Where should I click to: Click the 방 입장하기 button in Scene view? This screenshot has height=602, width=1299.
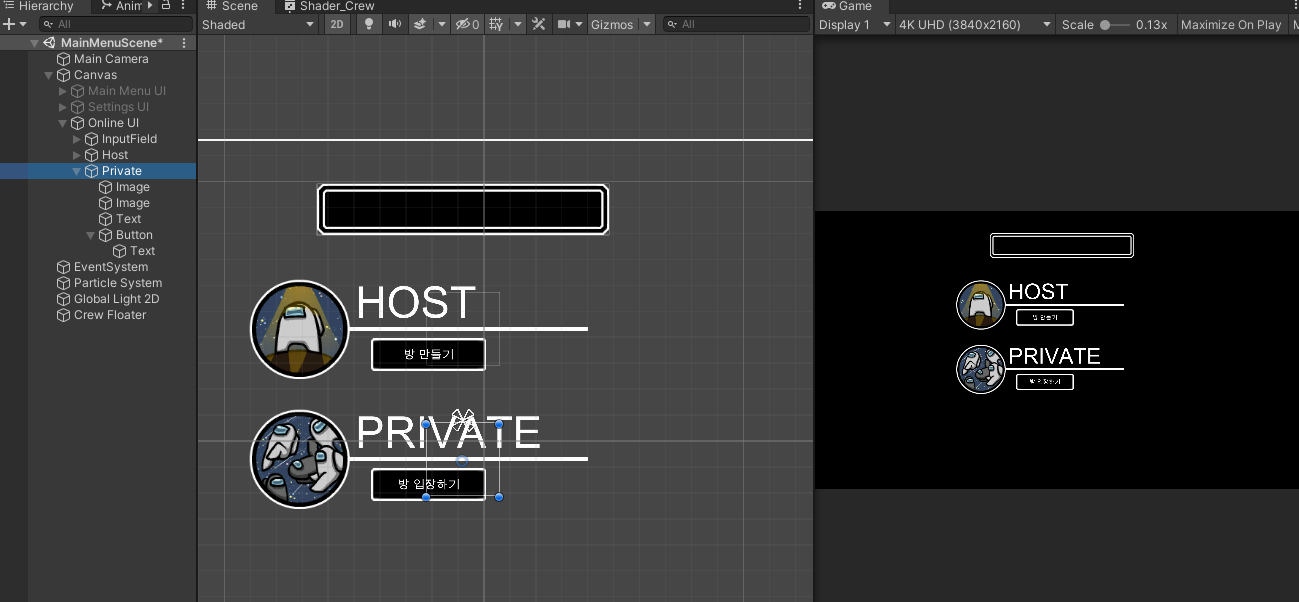[428, 484]
